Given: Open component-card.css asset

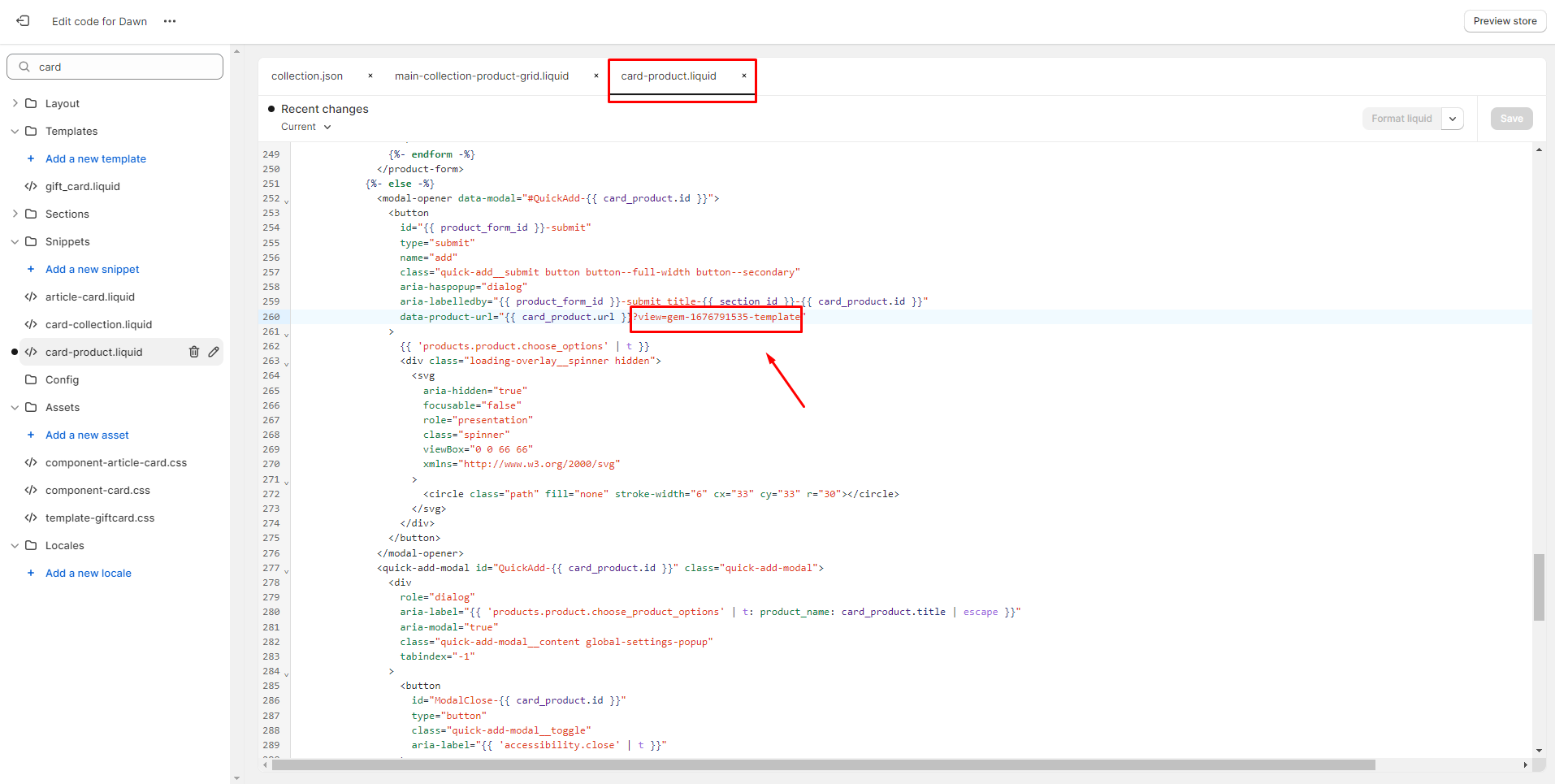Looking at the screenshot, I should tap(97, 490).
